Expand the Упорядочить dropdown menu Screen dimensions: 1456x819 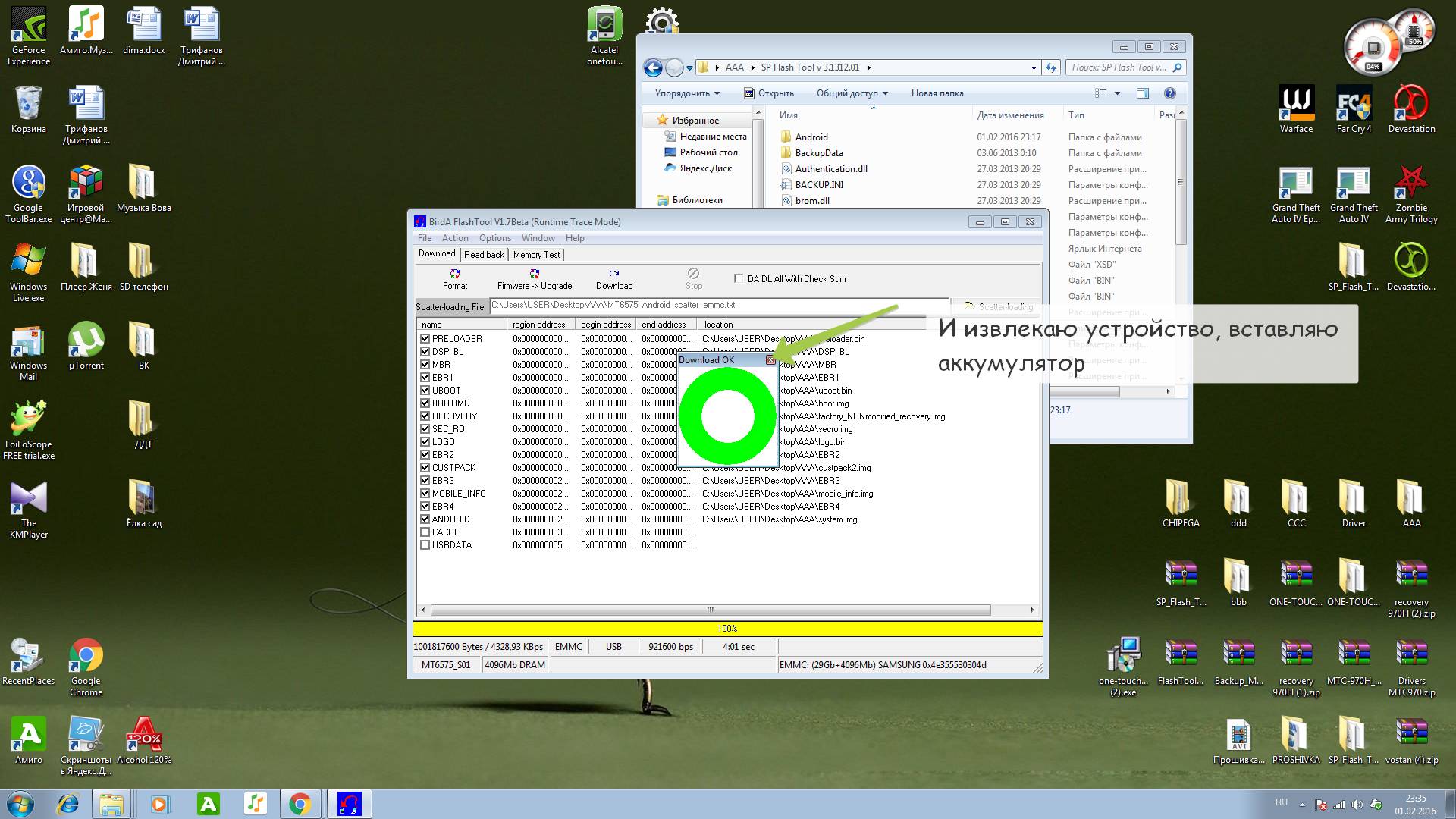tap(687, 93)
